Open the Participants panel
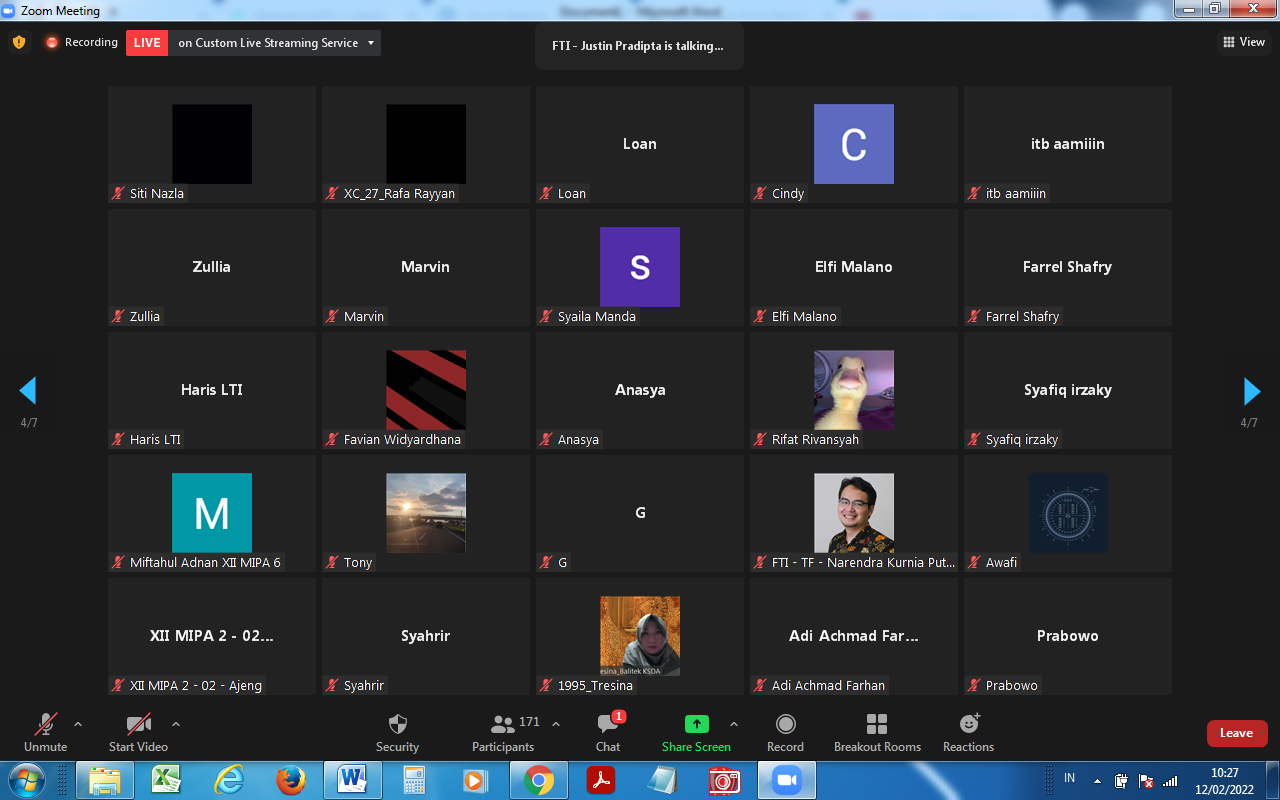Image resolution: width=1280 pixels, height=800 pixels. pyautogui.click(x=503, y=725)
